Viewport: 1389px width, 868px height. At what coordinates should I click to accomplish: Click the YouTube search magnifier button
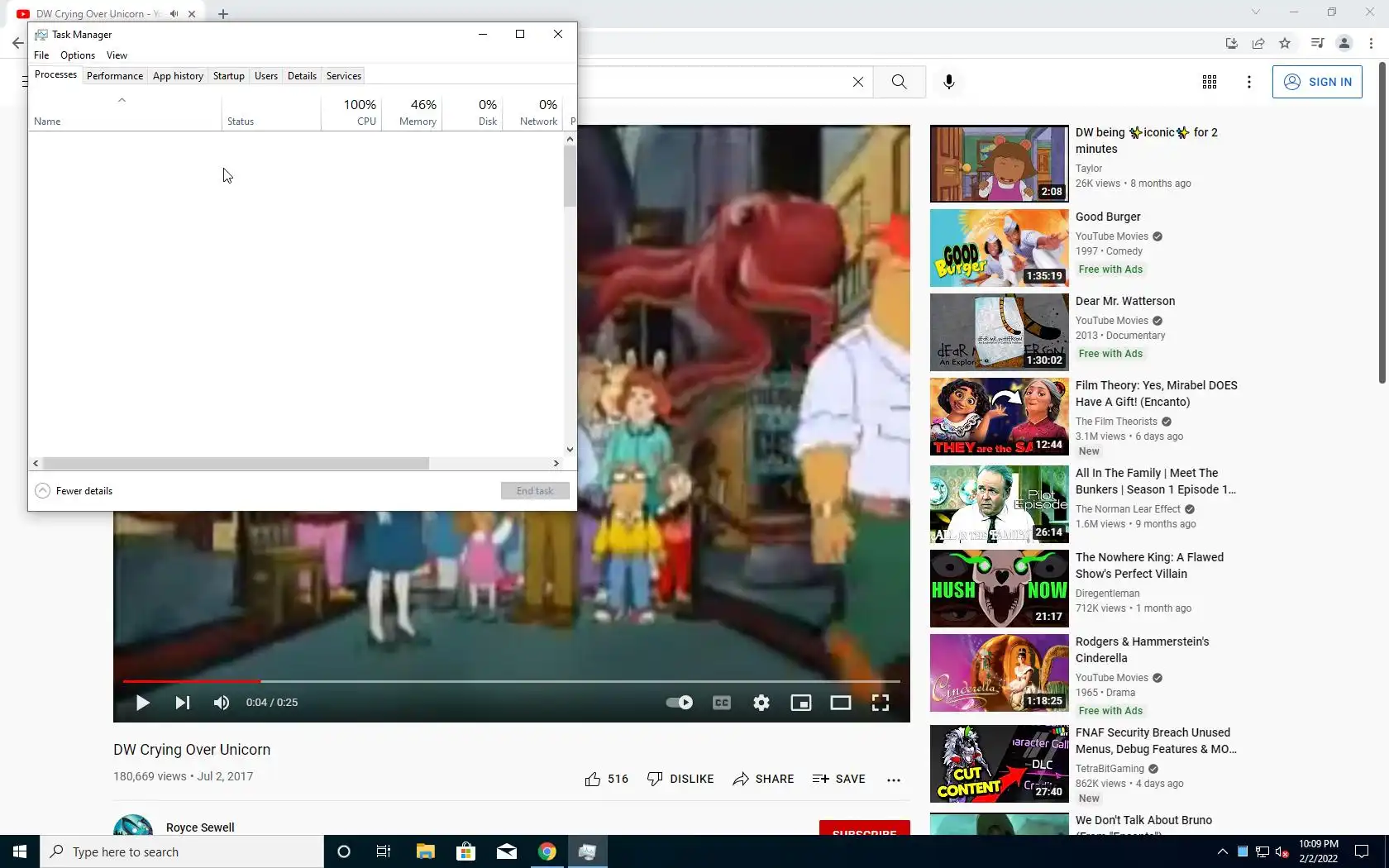tap(900, 82)
